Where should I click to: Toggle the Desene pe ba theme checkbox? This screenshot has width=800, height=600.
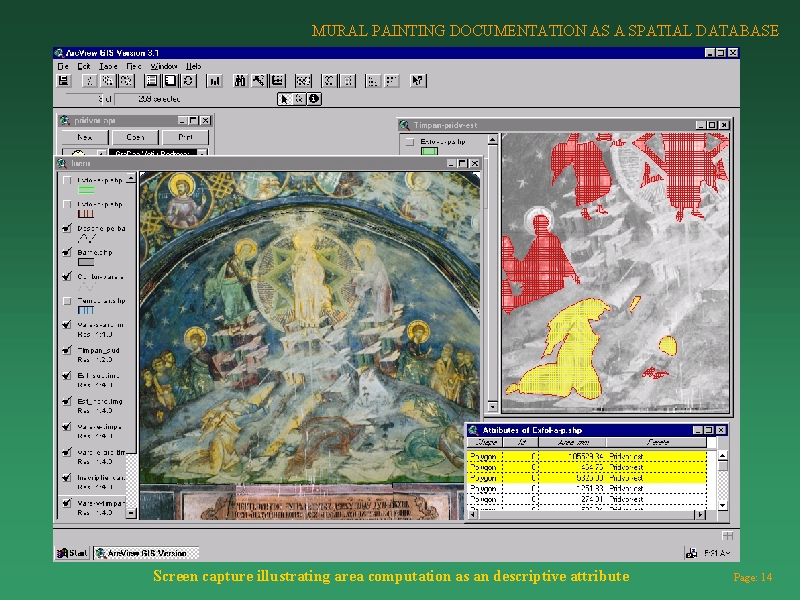tap(67, 228)
